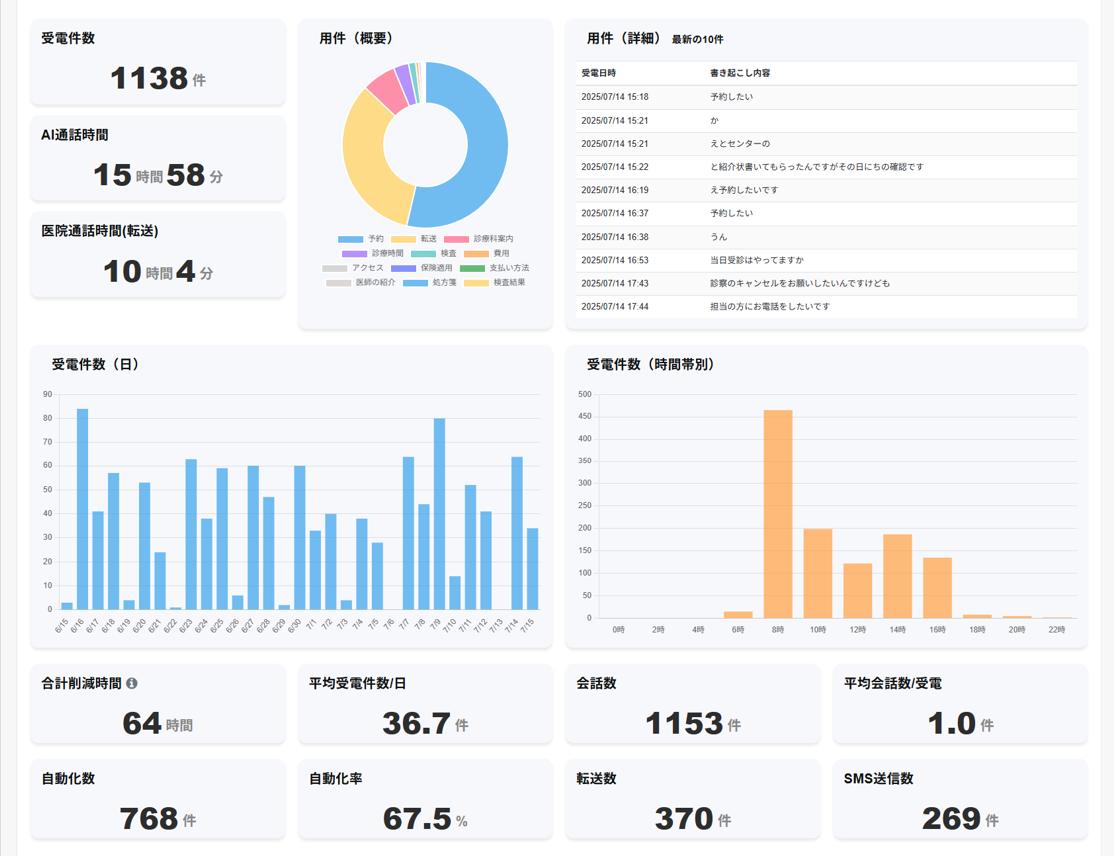Click the 検査 teal legend swatch

coord(423,254)
